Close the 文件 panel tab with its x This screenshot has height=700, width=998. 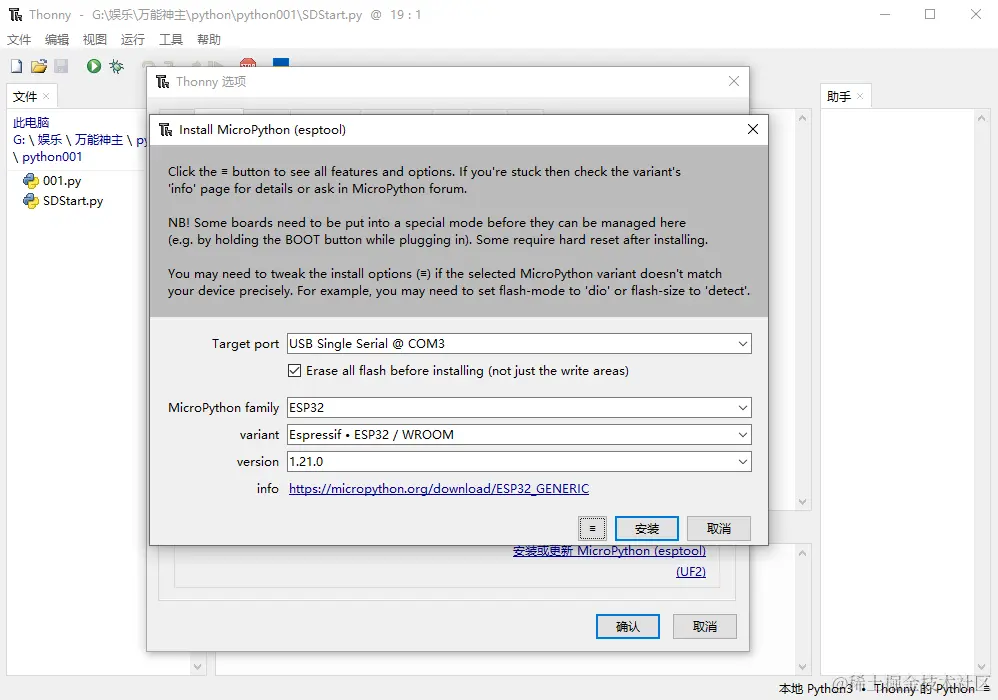(x=46, y=96)
